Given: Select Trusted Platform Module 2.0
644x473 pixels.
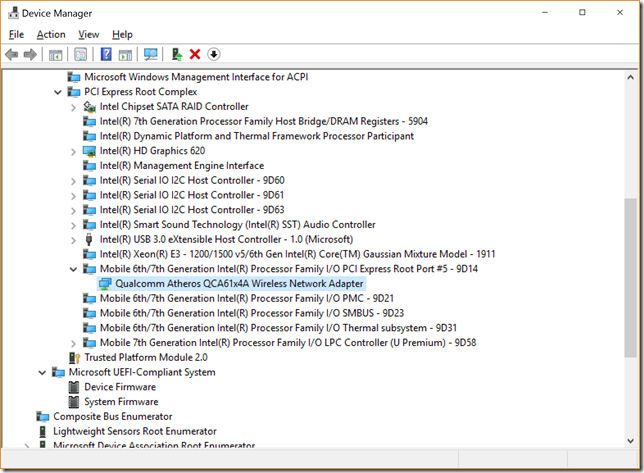Looking at the screenshot, I should tap(146, 357).
